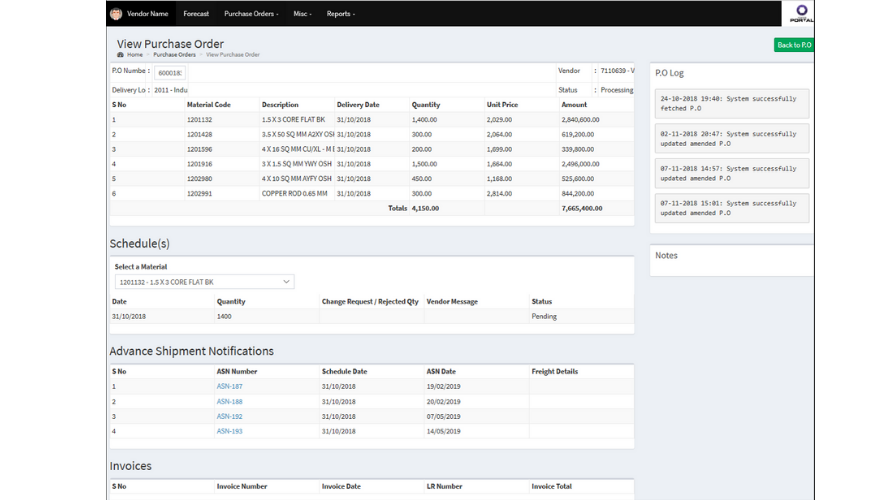Screen dimensions: 890x500
Task: Open the ASN-187 link
Action: click(x=229, y=386)
